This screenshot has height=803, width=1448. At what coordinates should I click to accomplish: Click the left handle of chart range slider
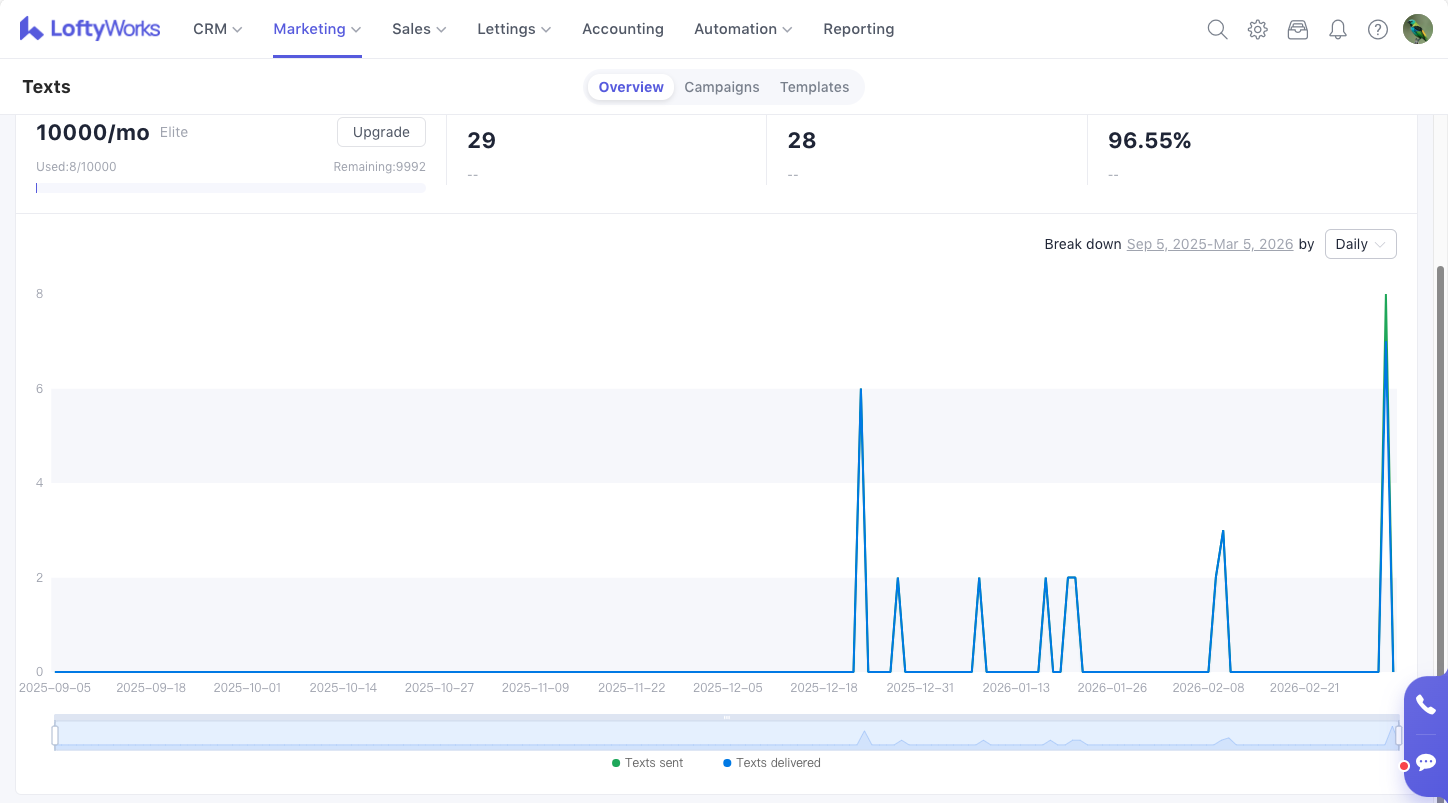coord(55,735)
